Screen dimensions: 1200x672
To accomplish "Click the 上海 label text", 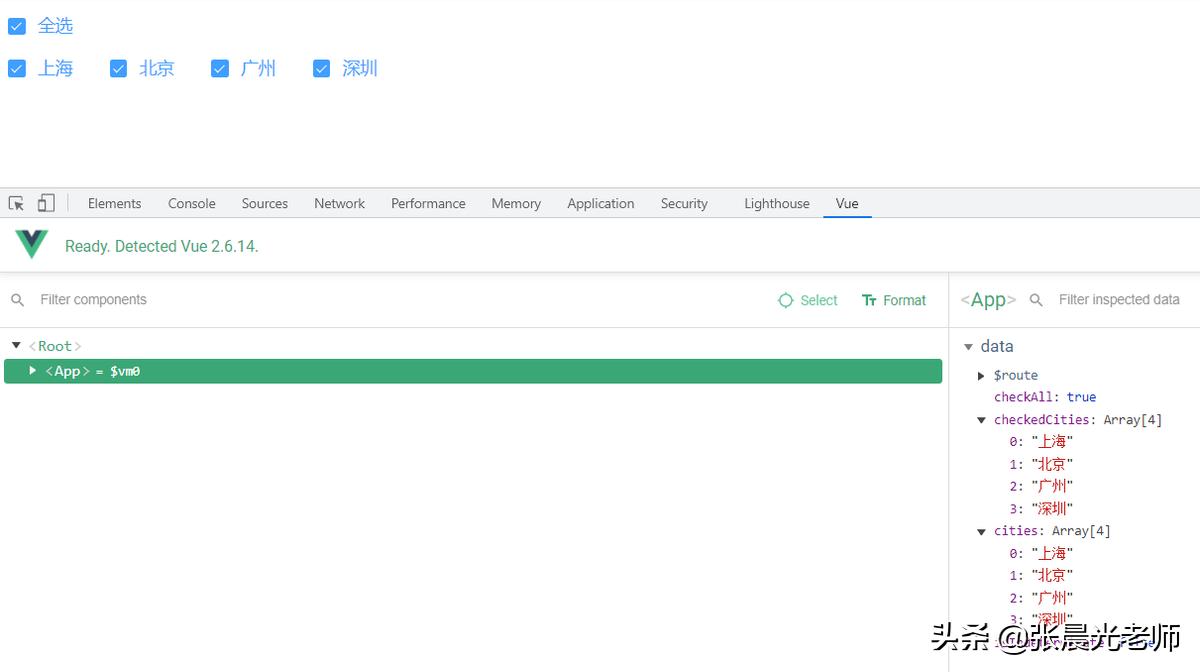I will (x=56, y=68).
